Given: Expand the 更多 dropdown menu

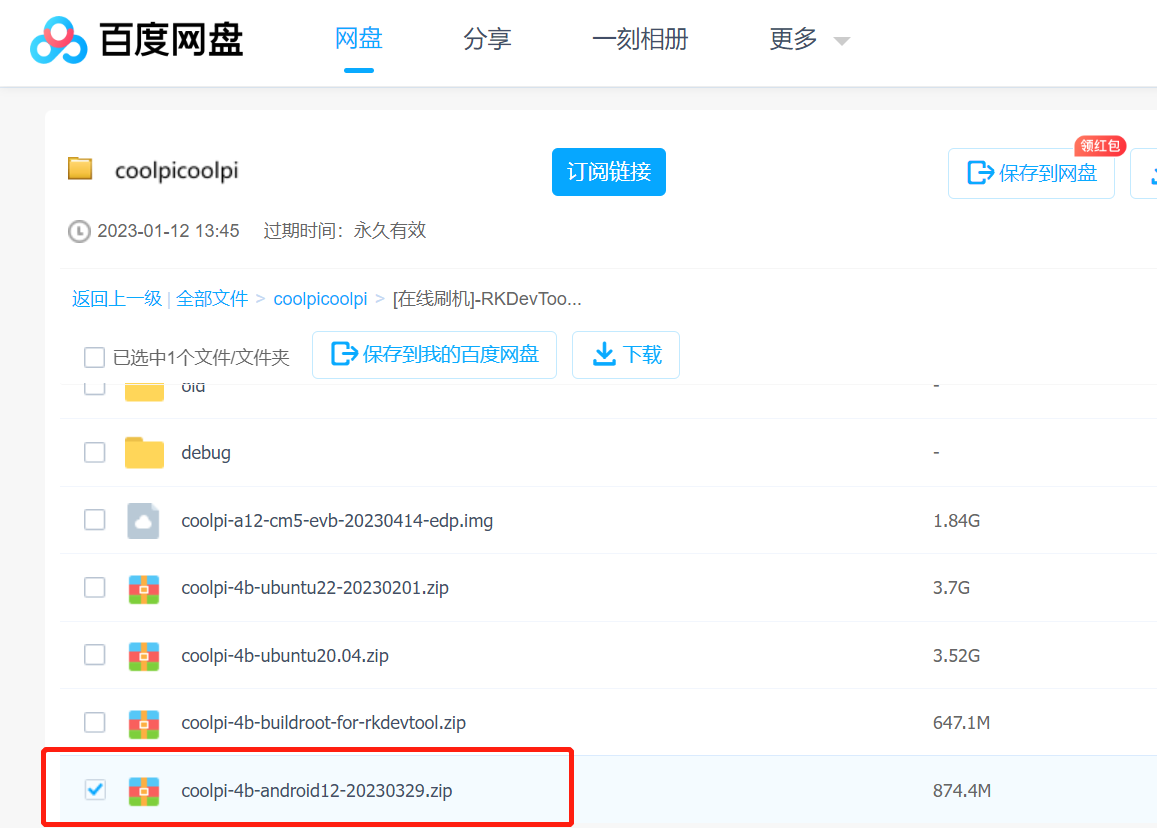Looking at the screenshot, I should tap(809, 39).
